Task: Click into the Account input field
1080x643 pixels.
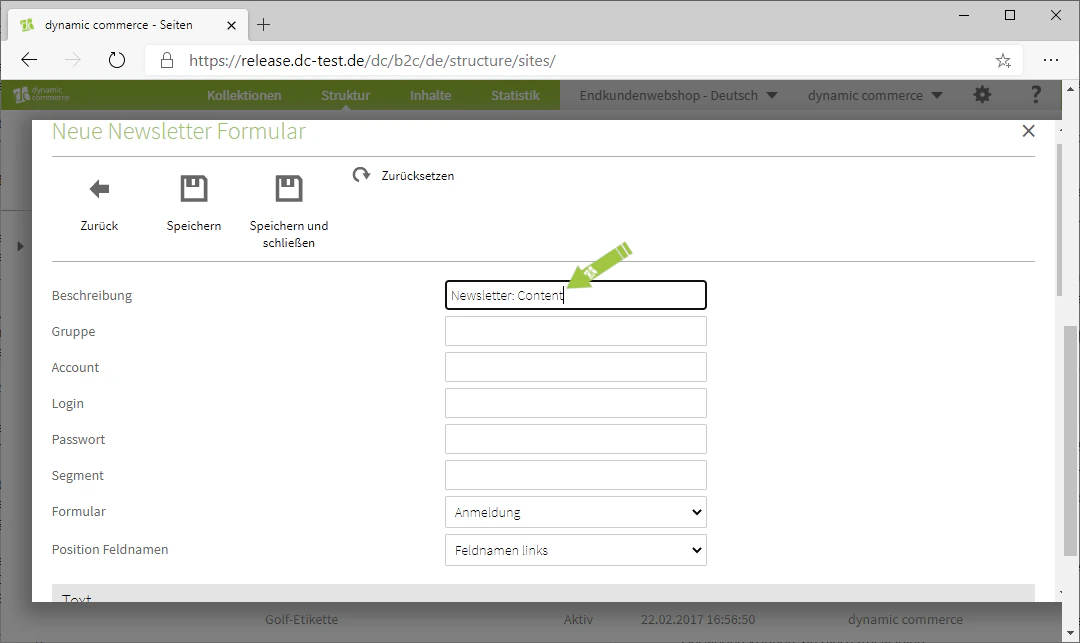Action: pyautogui.click(x=576, y=367)
